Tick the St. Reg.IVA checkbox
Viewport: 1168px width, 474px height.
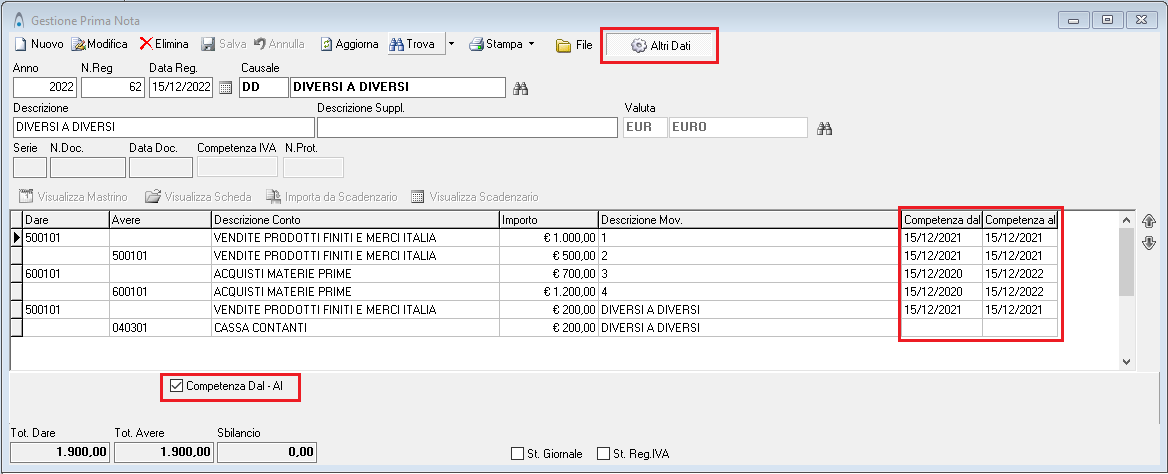(603, 454)
